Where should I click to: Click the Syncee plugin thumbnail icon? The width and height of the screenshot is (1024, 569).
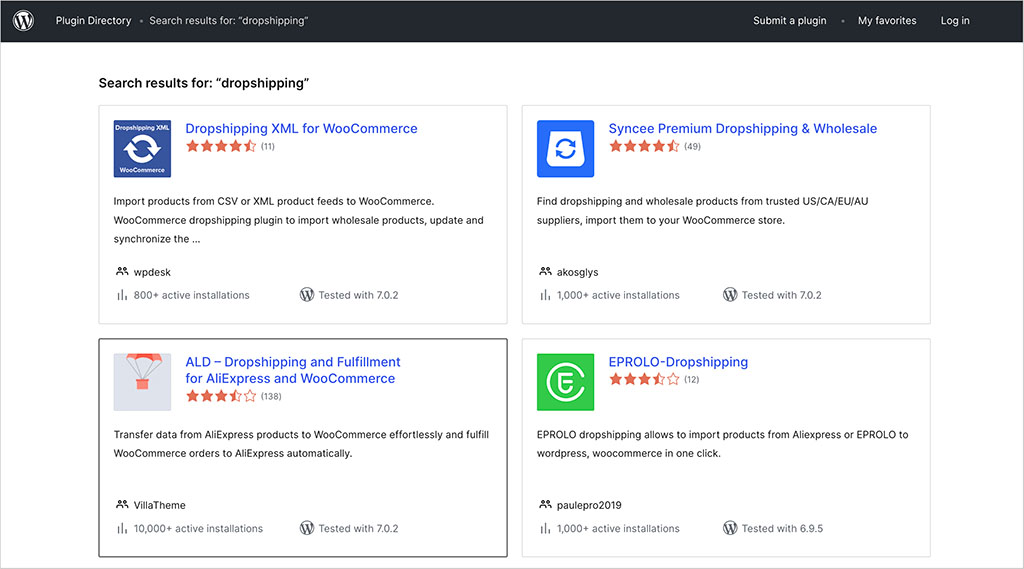click(x=566, y=148)
